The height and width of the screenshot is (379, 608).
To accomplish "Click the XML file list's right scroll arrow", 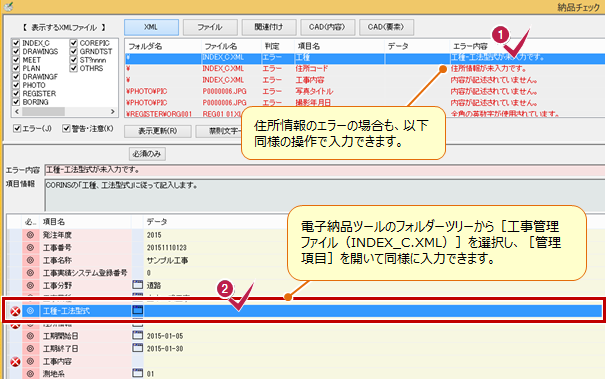I will click(113, 112).
